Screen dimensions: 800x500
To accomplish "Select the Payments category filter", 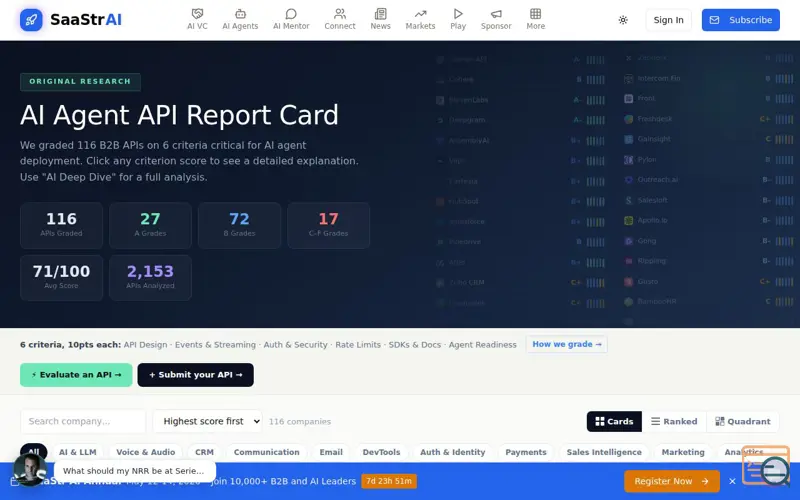I will tap(526, 452).
